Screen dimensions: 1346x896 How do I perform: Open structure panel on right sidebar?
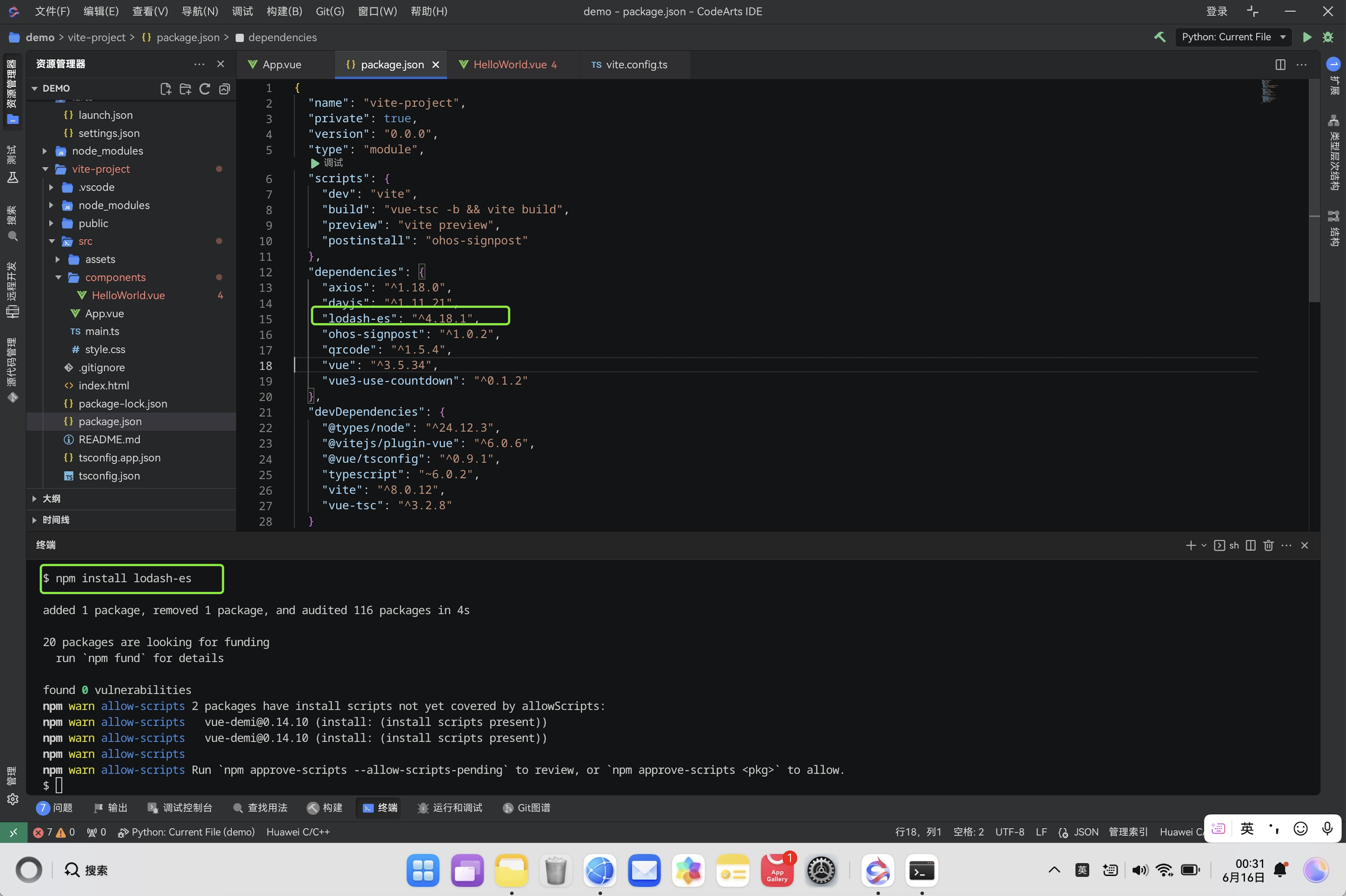(1333, 228)
